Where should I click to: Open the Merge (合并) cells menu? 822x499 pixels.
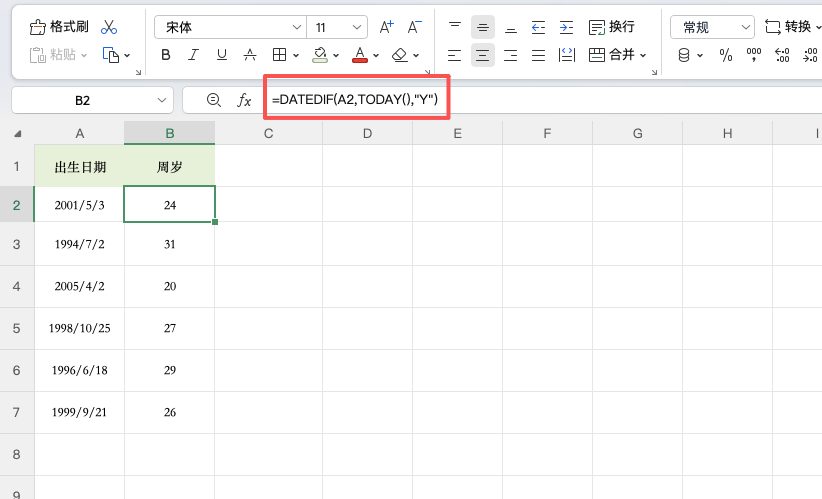(617, 55)
